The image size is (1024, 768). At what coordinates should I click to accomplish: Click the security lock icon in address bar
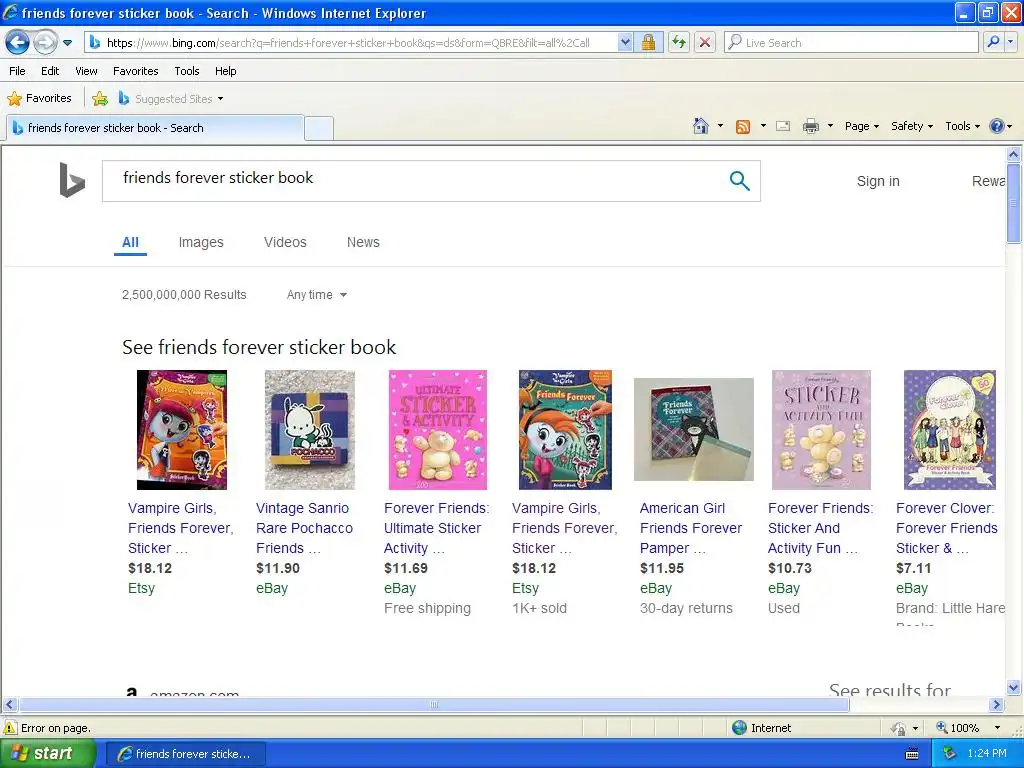(x=648, y=43)
